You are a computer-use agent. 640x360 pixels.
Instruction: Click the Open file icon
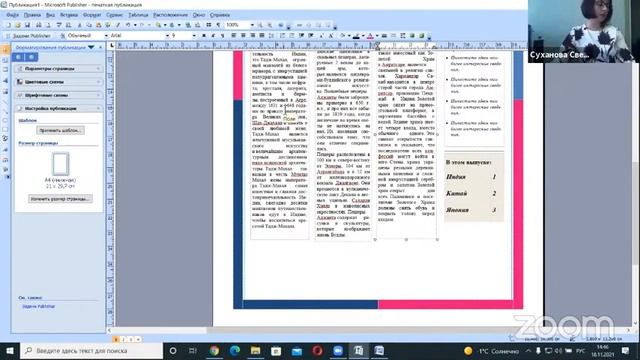18,25
